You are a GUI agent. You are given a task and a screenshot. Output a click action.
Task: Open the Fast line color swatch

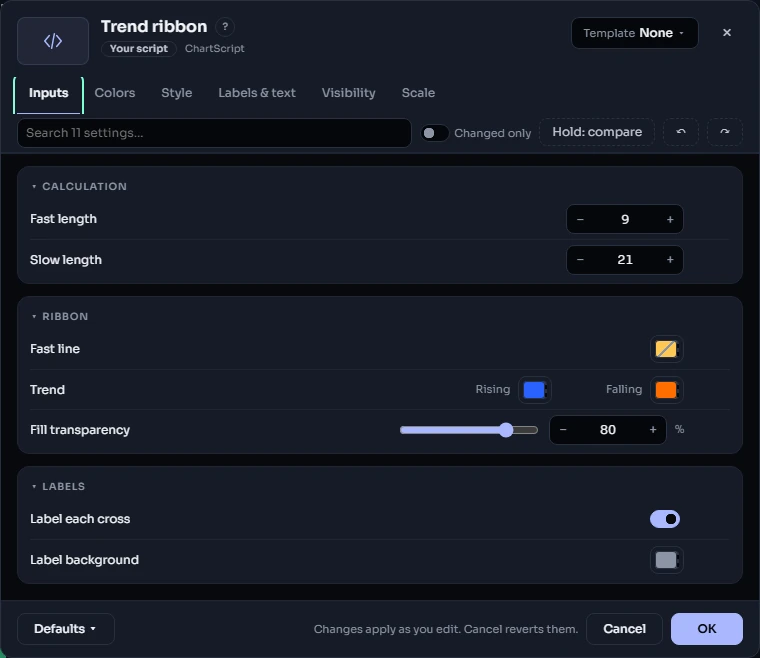666,349
